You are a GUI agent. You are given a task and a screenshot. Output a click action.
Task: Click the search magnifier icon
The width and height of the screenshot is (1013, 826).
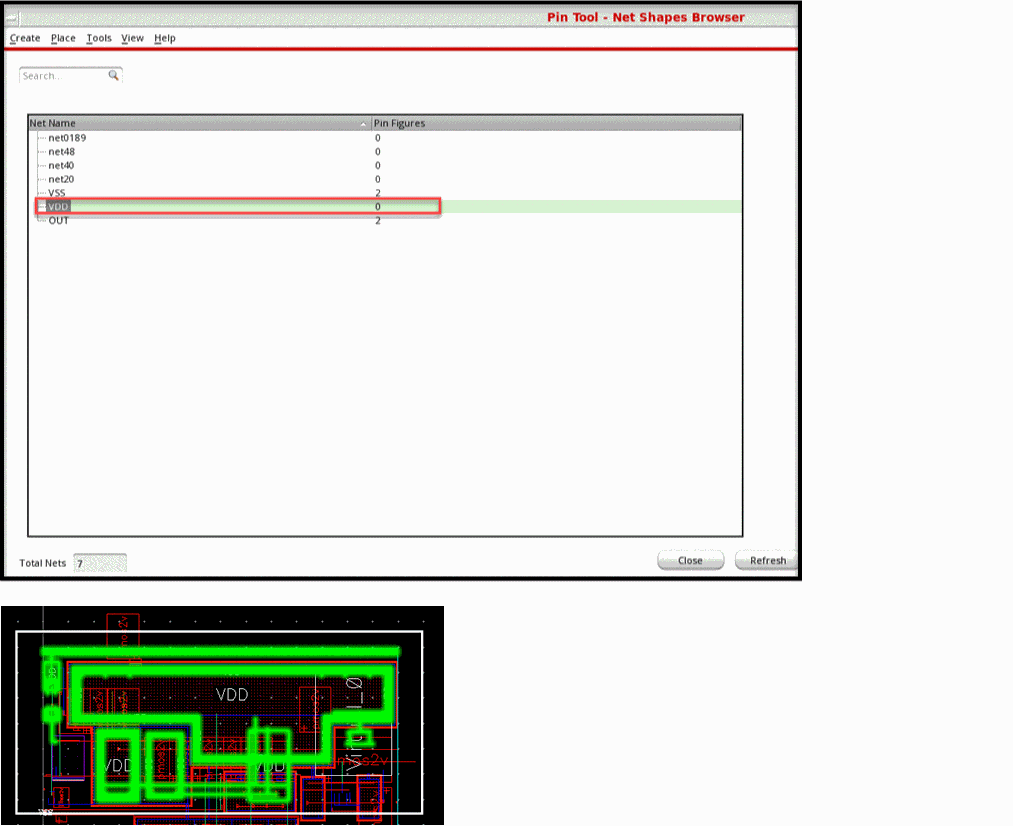pos(114,76)
